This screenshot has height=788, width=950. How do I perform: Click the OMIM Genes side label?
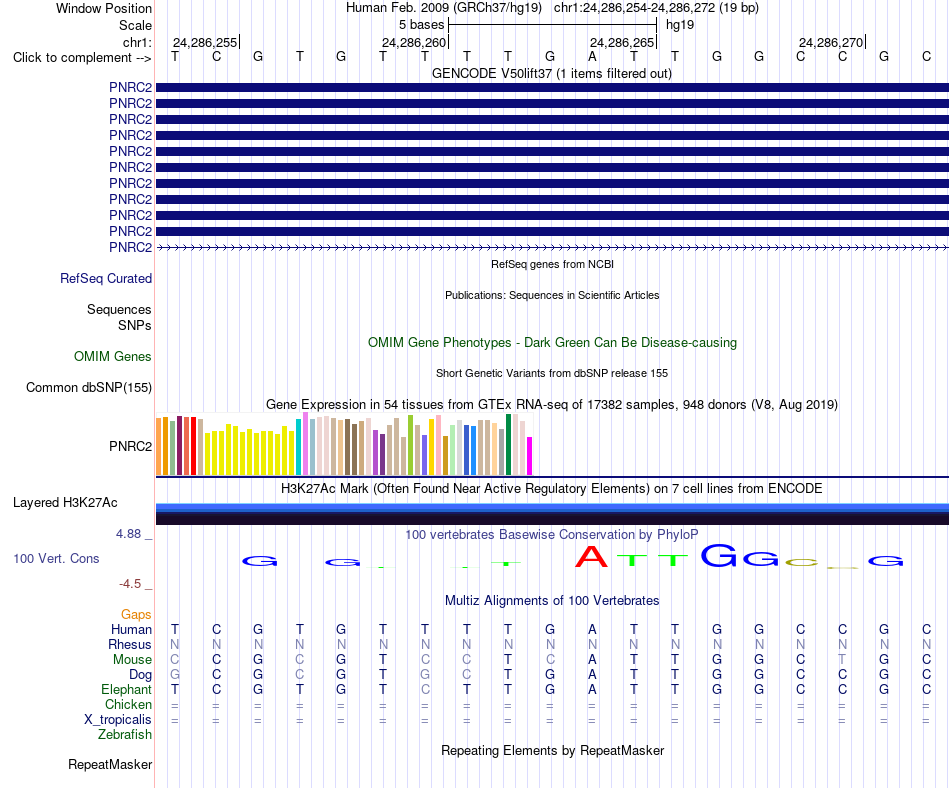click(x=112, y=356)
